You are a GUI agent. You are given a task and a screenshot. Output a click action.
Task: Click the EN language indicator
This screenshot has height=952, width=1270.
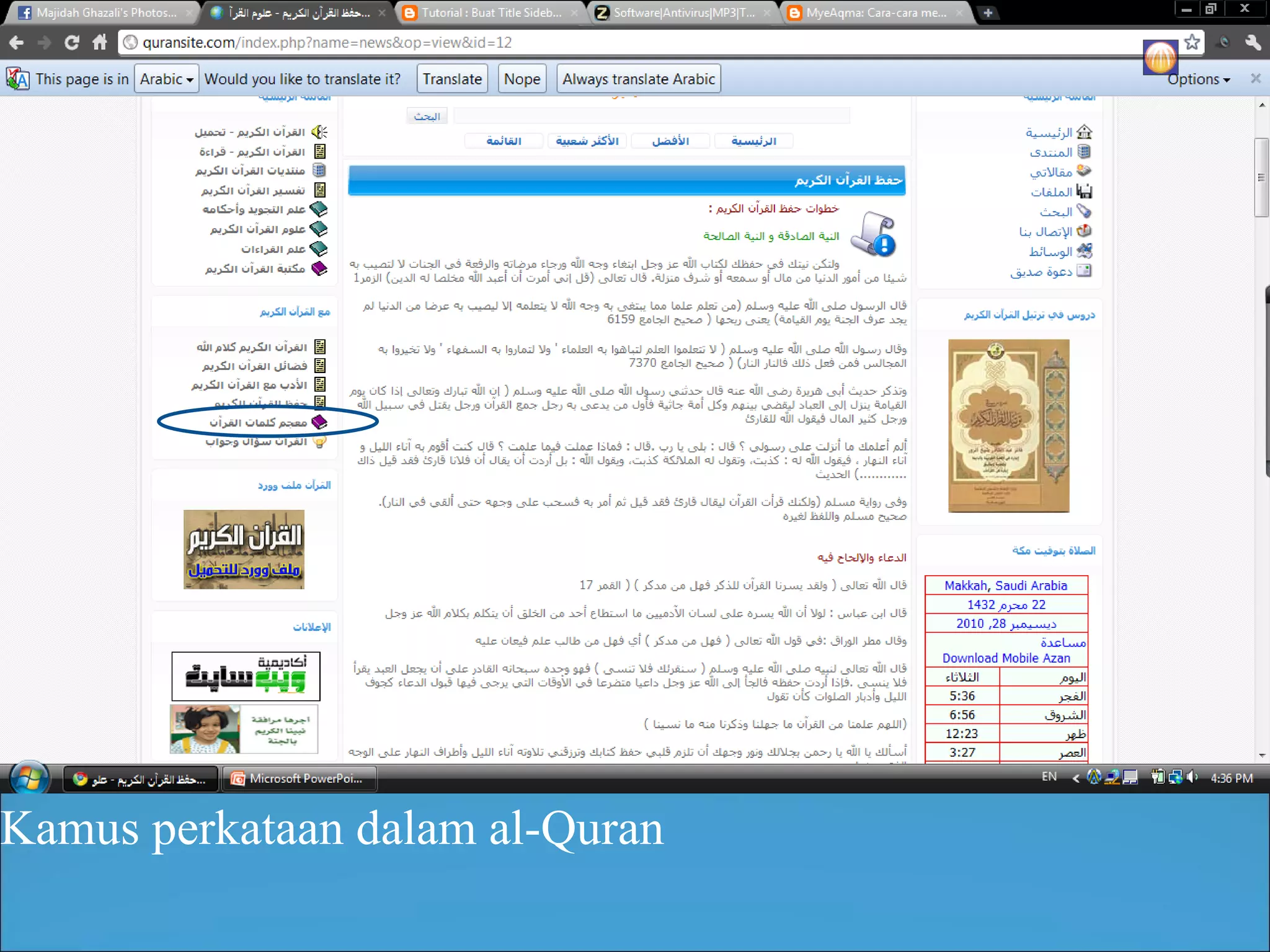(1049, 777)
